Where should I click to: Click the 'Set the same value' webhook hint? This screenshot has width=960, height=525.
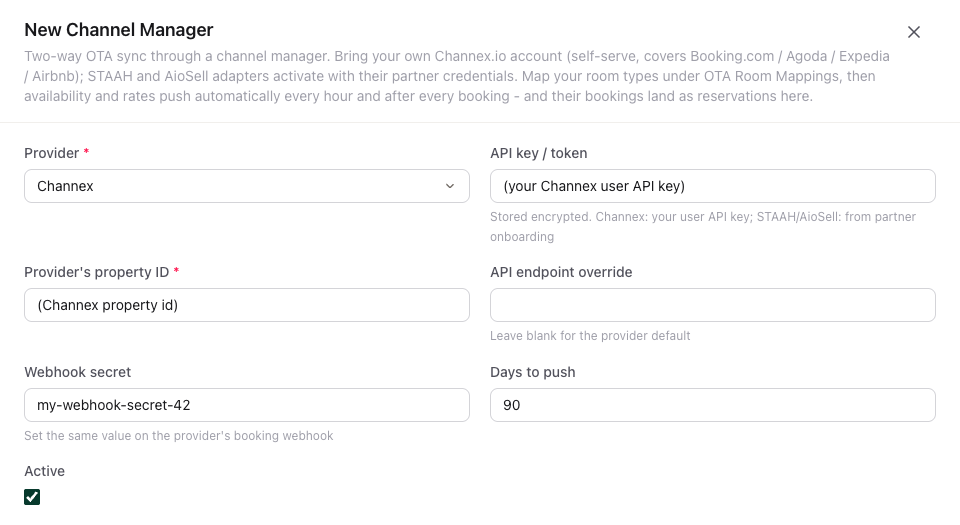click(x=179, y=436)
